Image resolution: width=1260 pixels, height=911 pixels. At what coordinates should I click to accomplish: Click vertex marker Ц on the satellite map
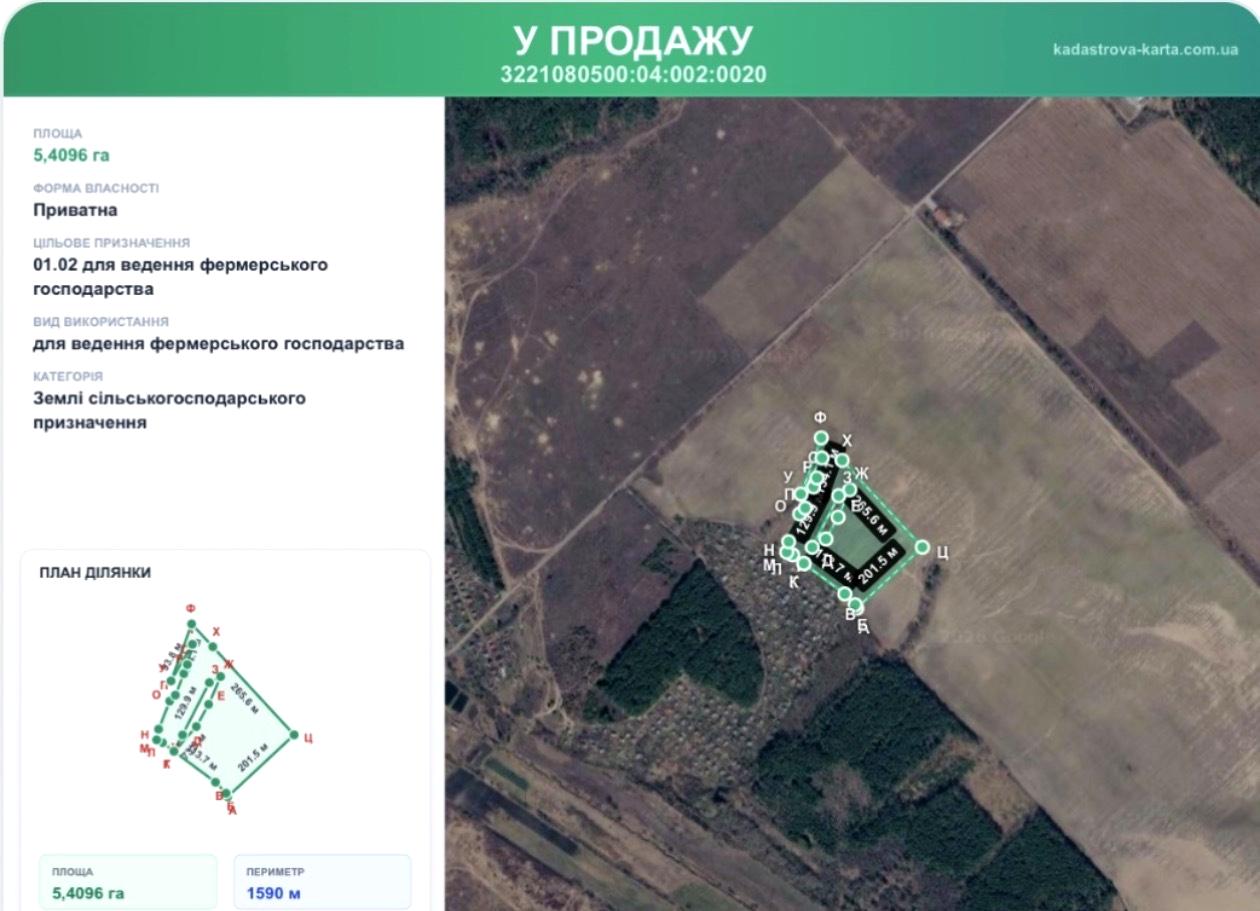pyautogui.click(x=922, y=547)
